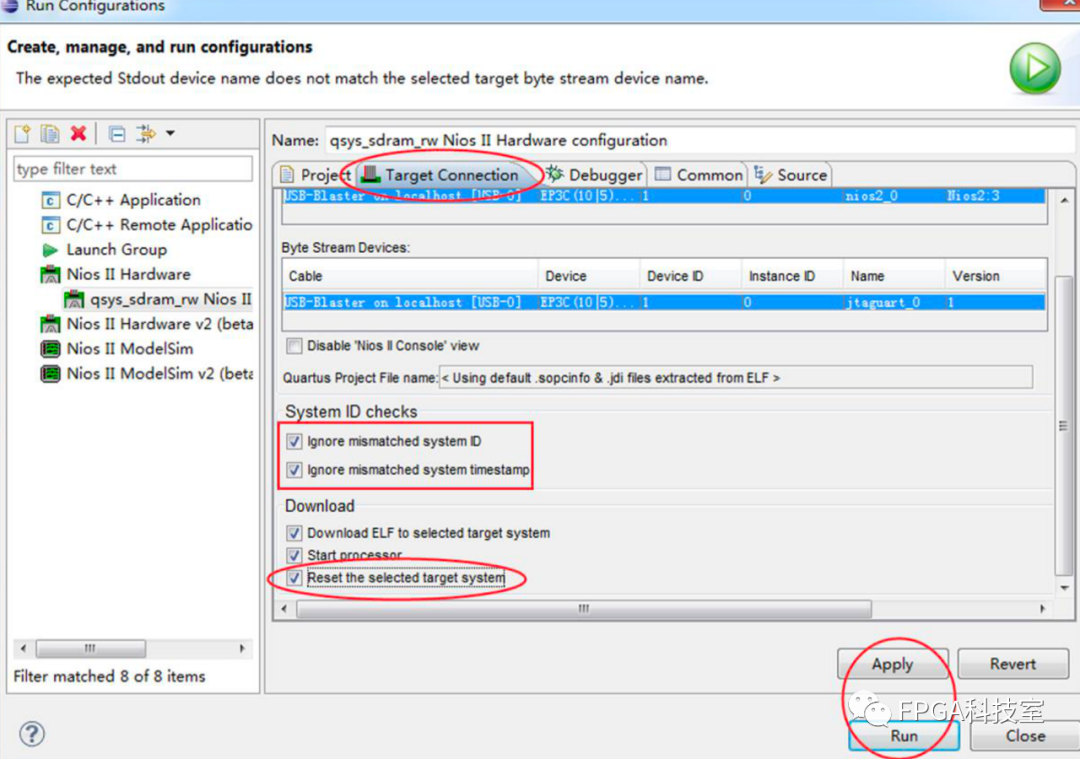Click the Collapse All icon
The image size is (1080, 759).
coord(117,134)
